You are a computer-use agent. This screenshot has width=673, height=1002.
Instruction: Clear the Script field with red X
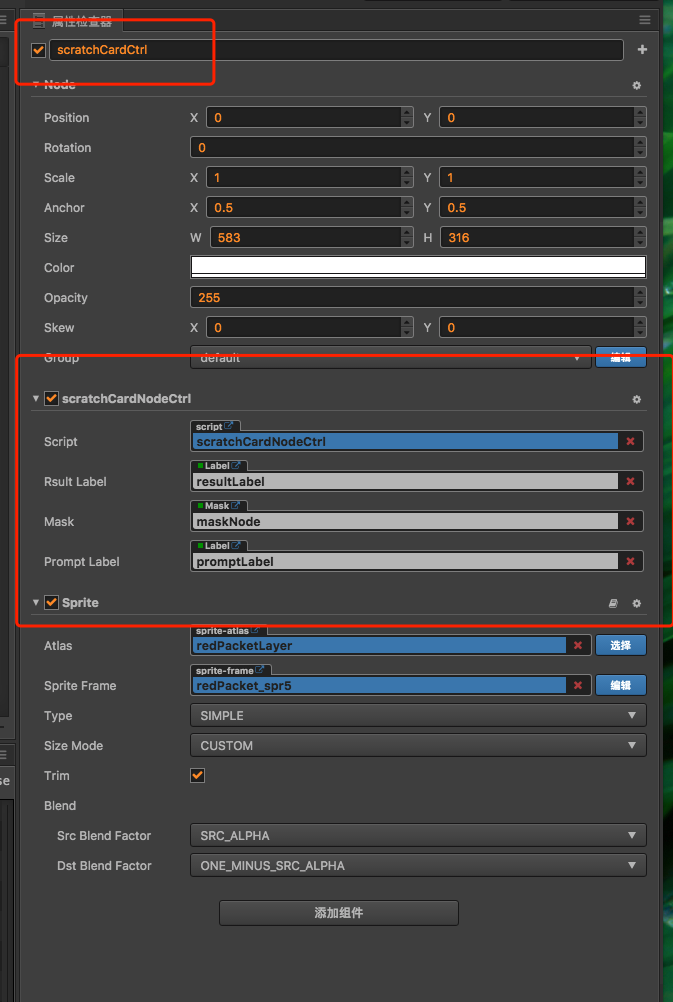630,442
